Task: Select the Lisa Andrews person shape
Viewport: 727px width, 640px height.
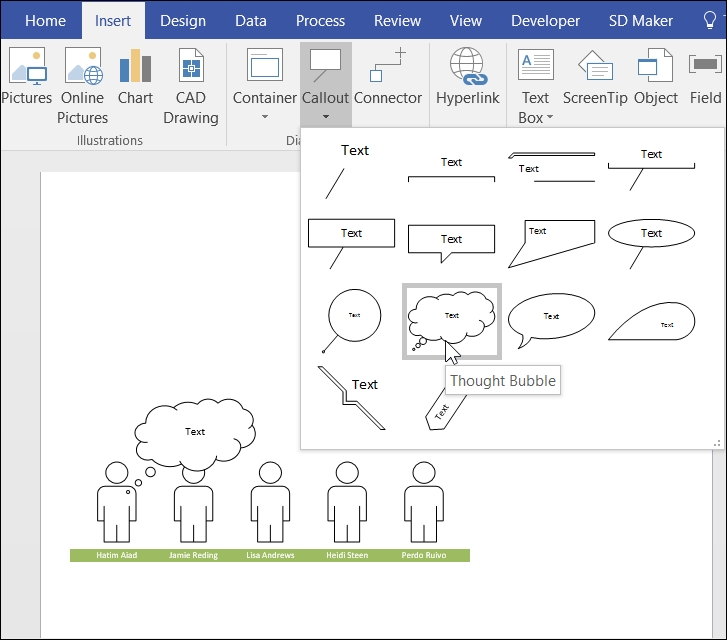Action: pyautogui.click(x=270, y=502)
